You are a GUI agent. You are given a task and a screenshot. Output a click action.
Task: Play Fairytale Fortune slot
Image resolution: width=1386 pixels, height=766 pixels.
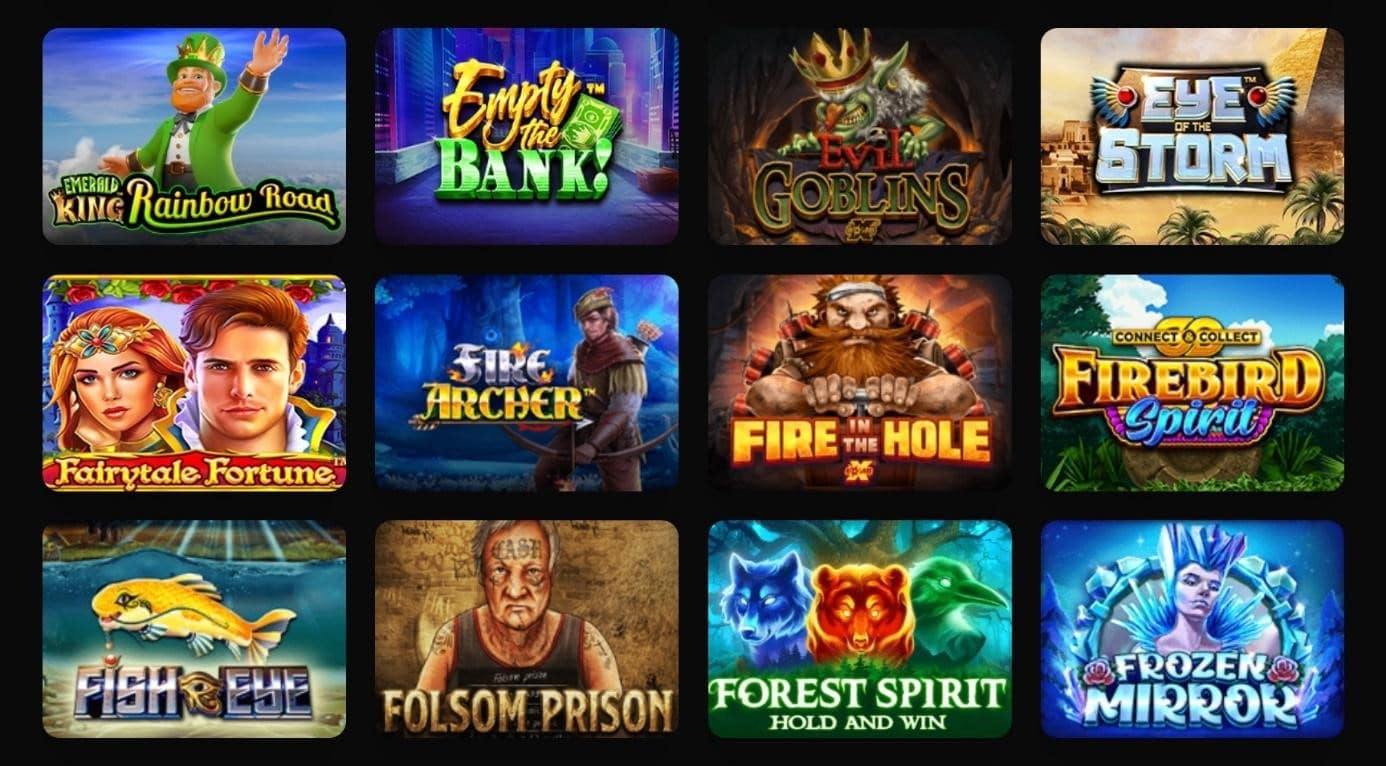click(194, 383)
